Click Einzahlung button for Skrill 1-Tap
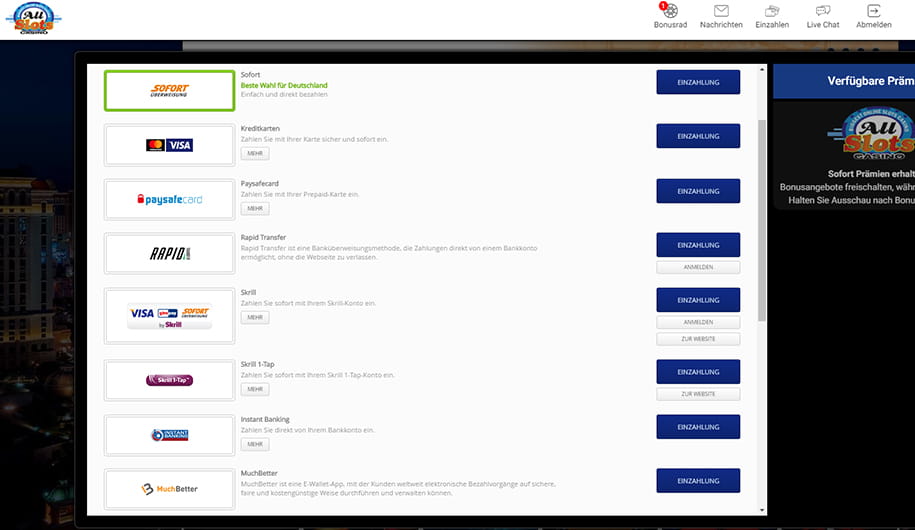This screenshot has width=915, height=530. (698, 372)
